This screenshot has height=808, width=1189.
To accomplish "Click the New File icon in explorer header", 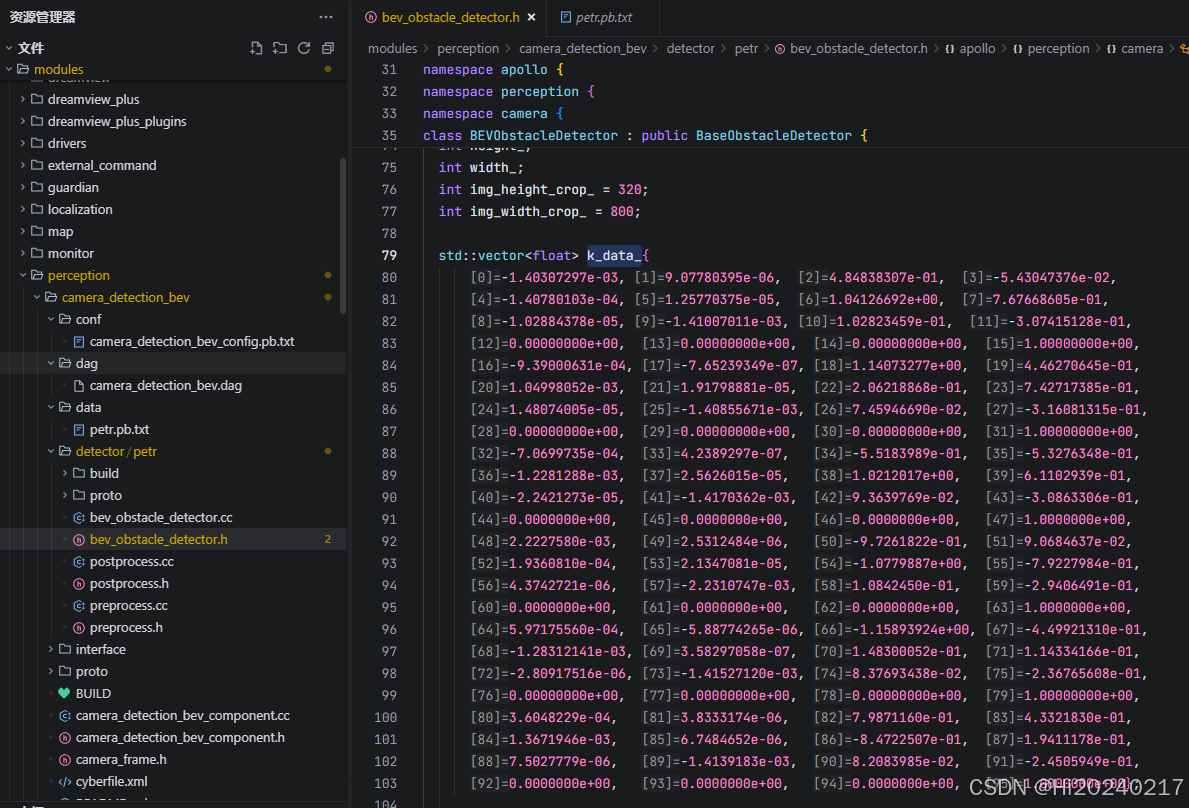I will click(x=256, y=48).
